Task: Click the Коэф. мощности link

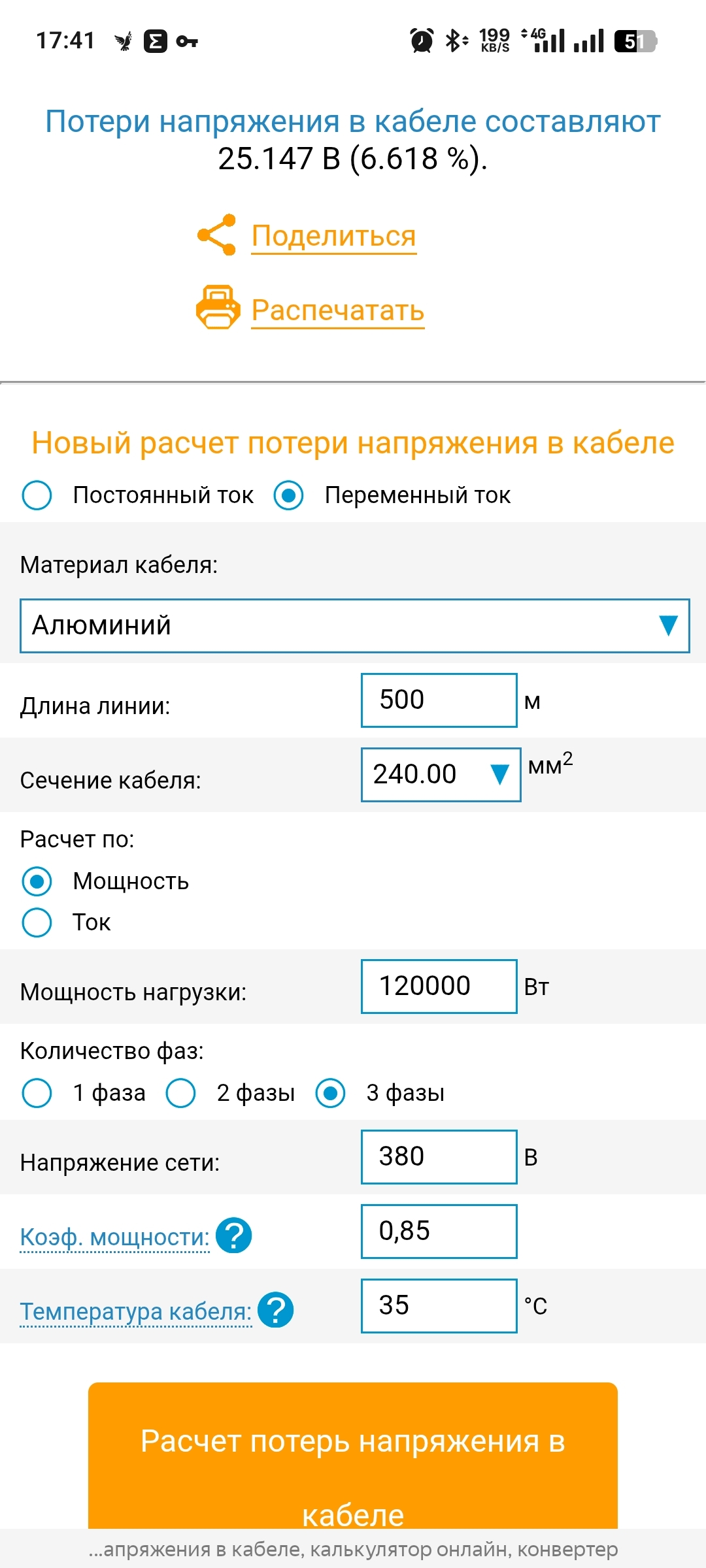Action: point(114,1237)
